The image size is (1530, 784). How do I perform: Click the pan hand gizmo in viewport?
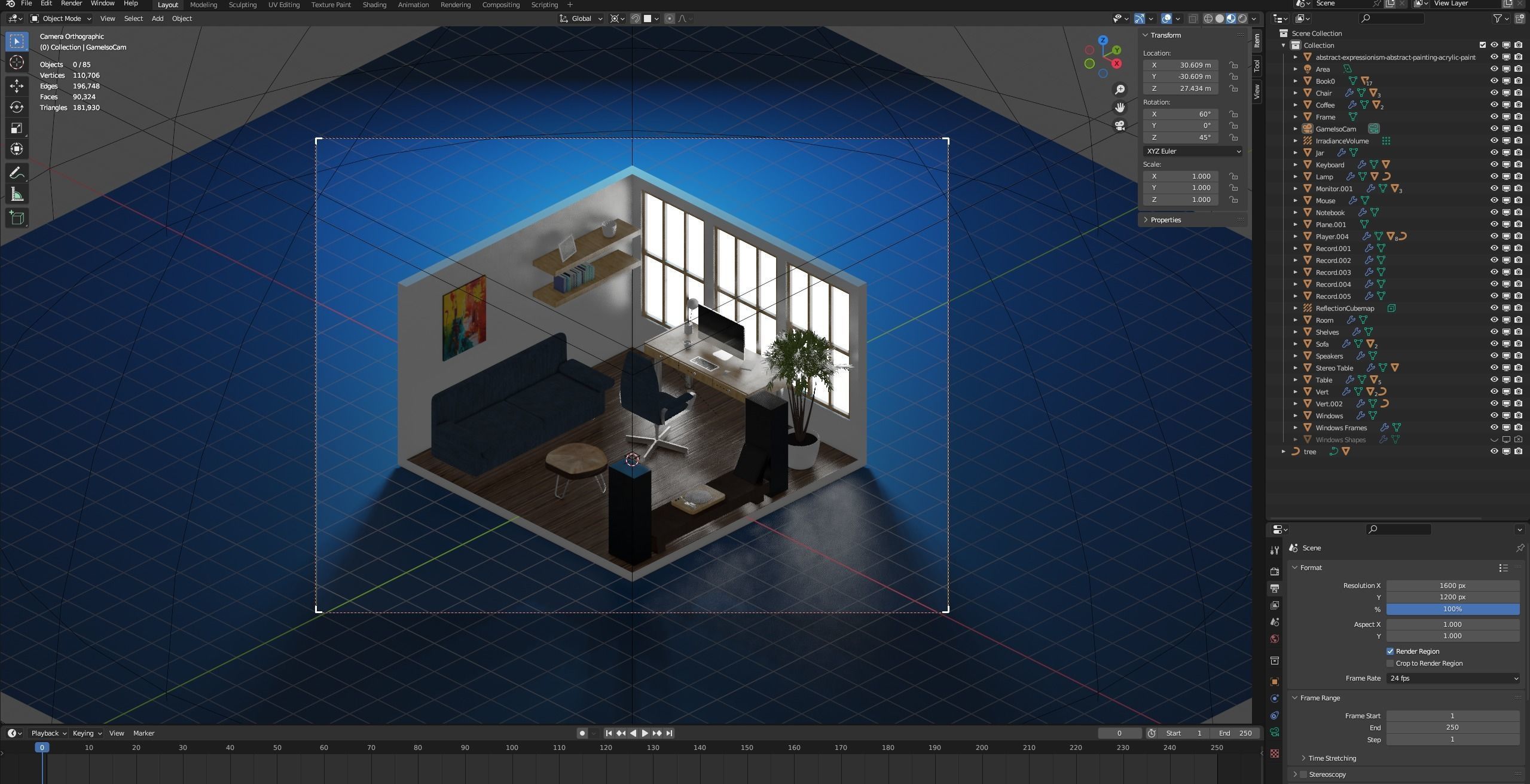coord(1120,108)
